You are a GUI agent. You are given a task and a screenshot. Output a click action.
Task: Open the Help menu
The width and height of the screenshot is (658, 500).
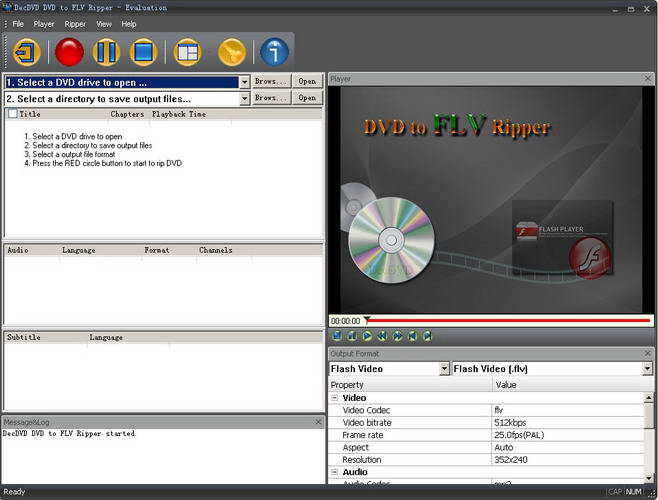[x=129, y=24]
